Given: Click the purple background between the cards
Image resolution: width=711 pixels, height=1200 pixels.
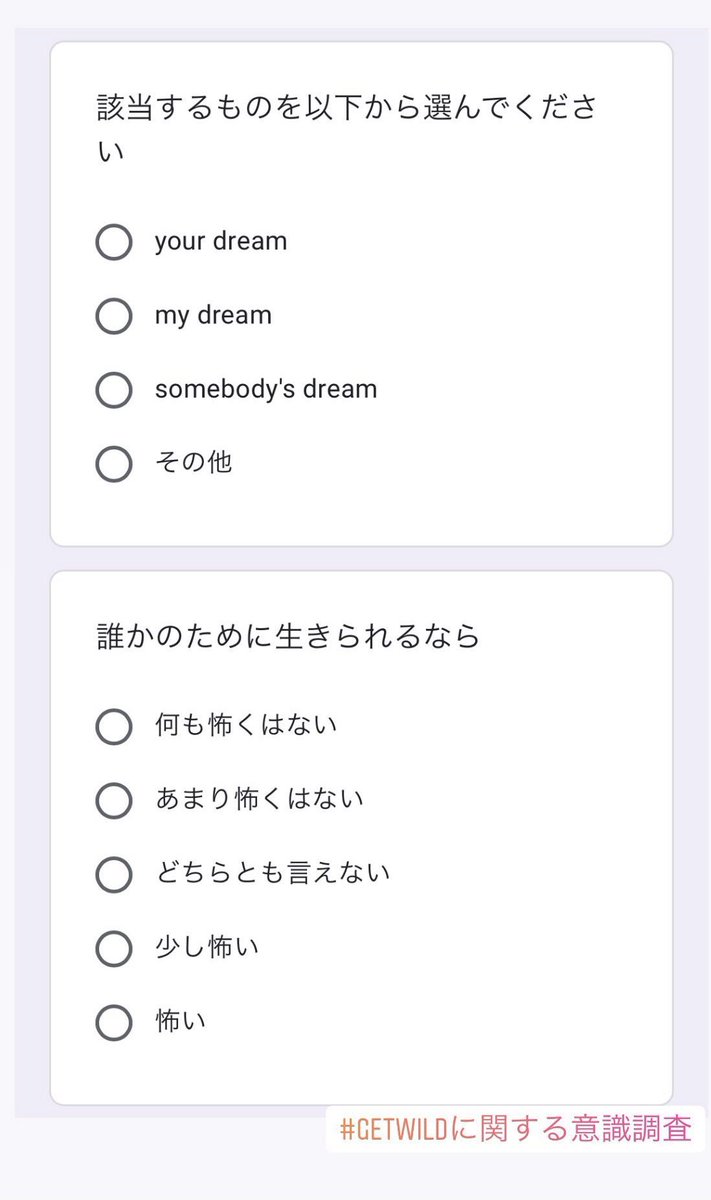Looking at the screenshot, I should [355, 558].
